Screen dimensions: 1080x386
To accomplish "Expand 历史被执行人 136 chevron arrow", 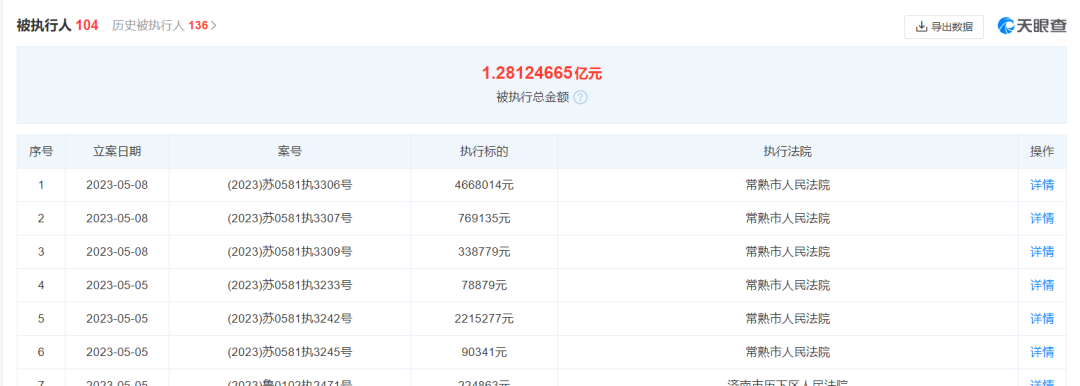I will pos(214,26).
